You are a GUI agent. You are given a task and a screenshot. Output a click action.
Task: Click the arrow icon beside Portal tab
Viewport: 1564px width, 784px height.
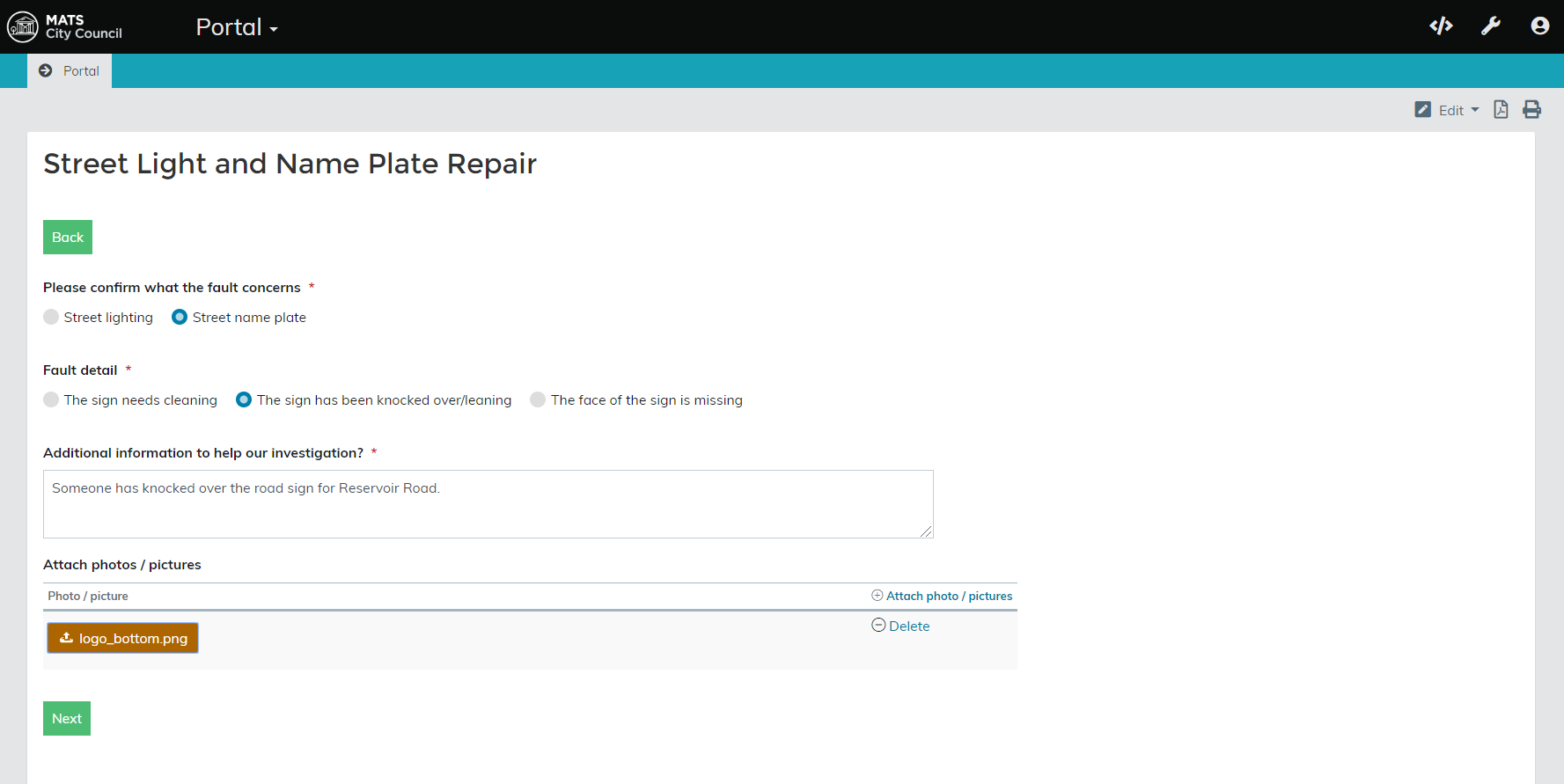click(46, 70)
